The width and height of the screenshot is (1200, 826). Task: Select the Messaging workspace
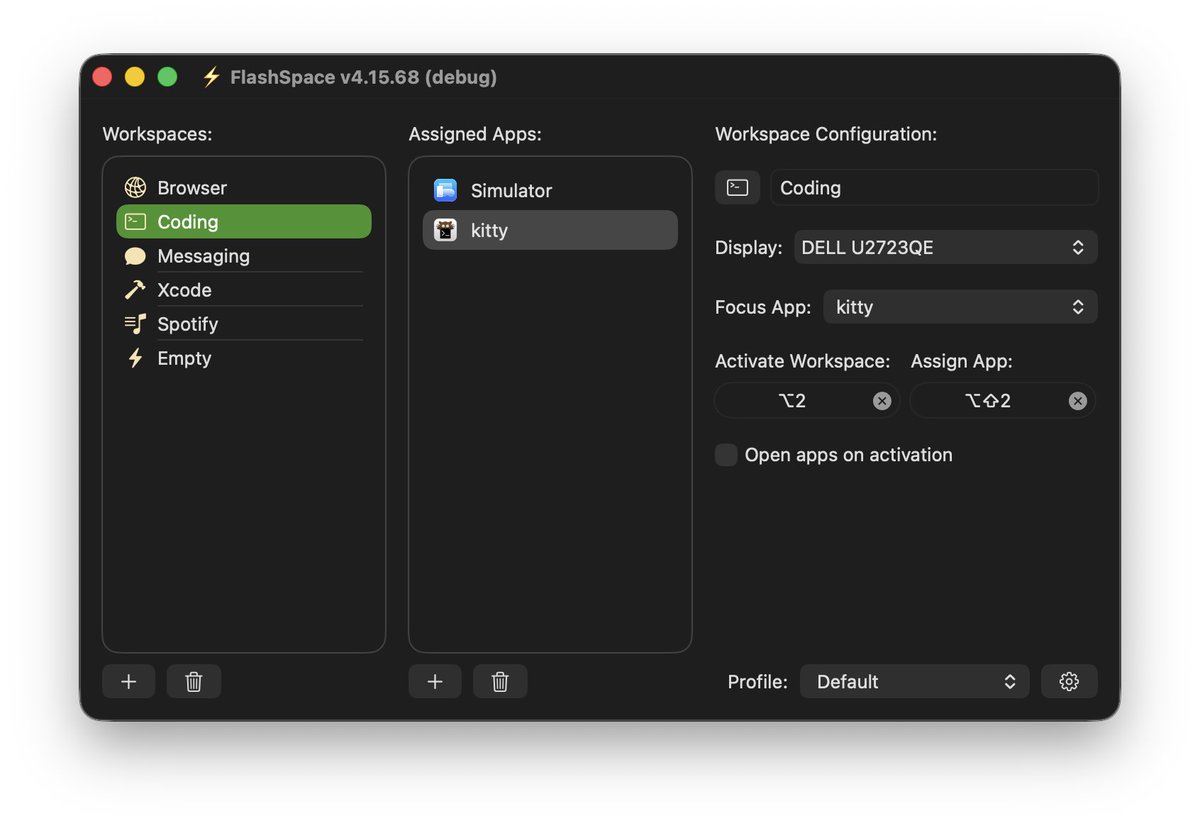244,256
